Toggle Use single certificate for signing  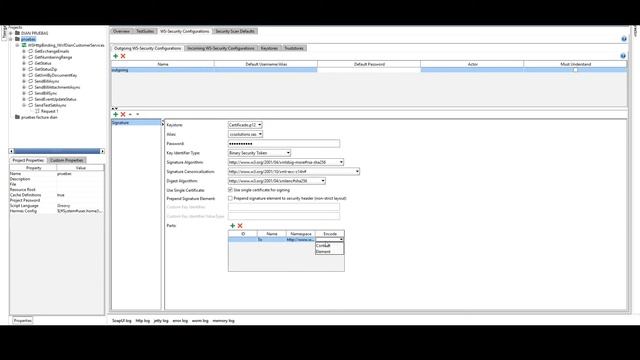[230, 190]
